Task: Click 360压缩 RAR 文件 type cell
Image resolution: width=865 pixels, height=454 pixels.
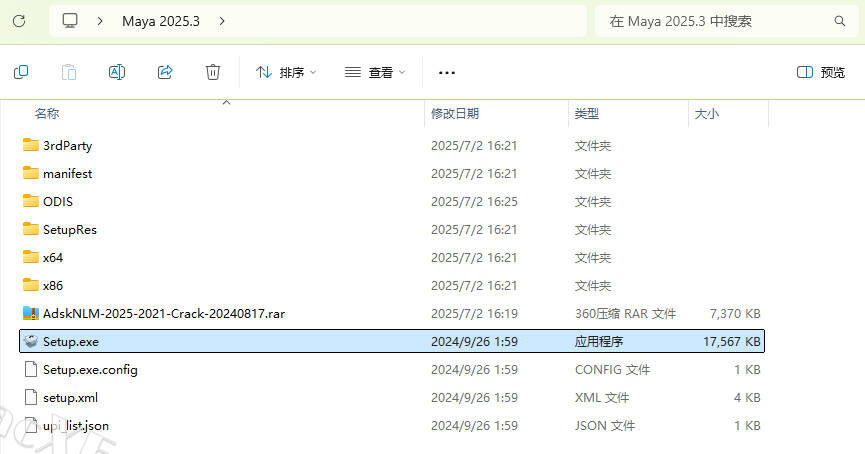Action: click(x=626, y=314)
